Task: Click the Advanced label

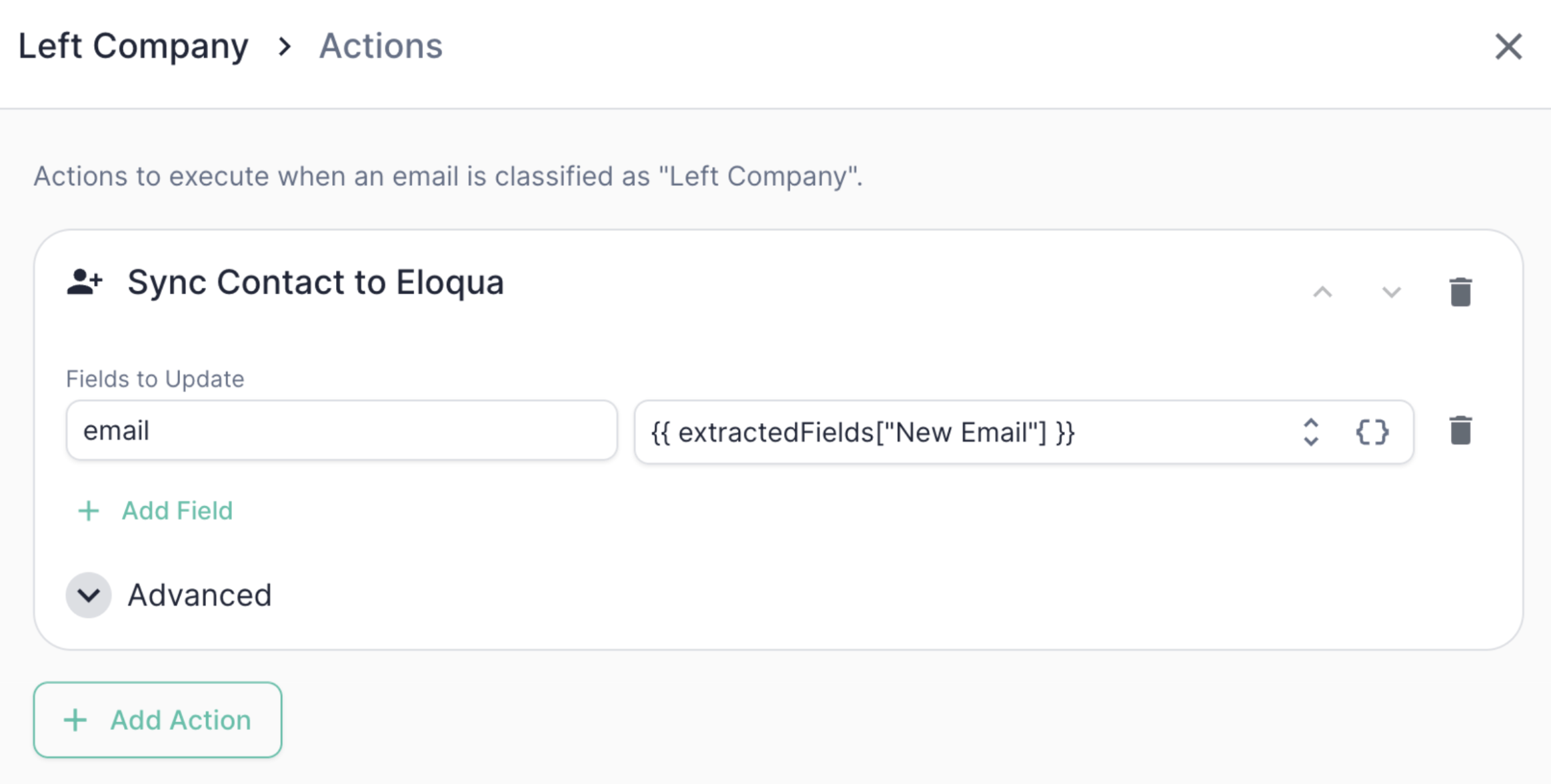Action: coord(199,595)
